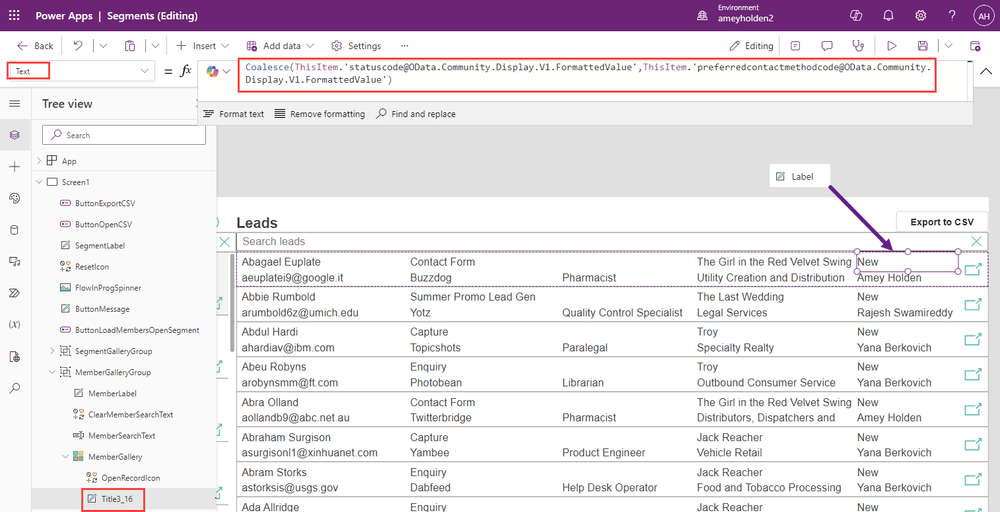Run the App checker stethoscope icon
This screenshot has width=1000, height=512.
coord(858,46)
